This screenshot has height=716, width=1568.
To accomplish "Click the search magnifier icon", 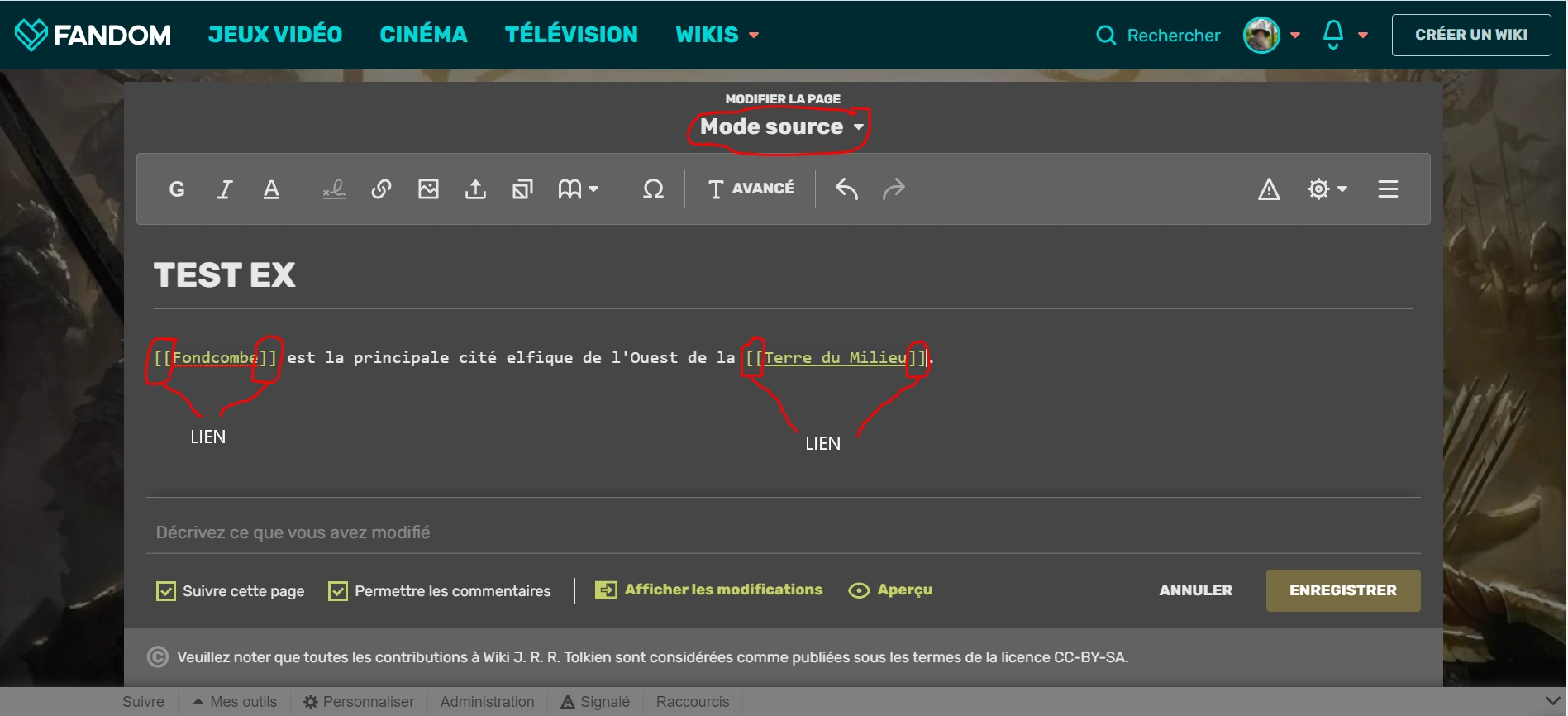I will click(x=1105, y=35).
